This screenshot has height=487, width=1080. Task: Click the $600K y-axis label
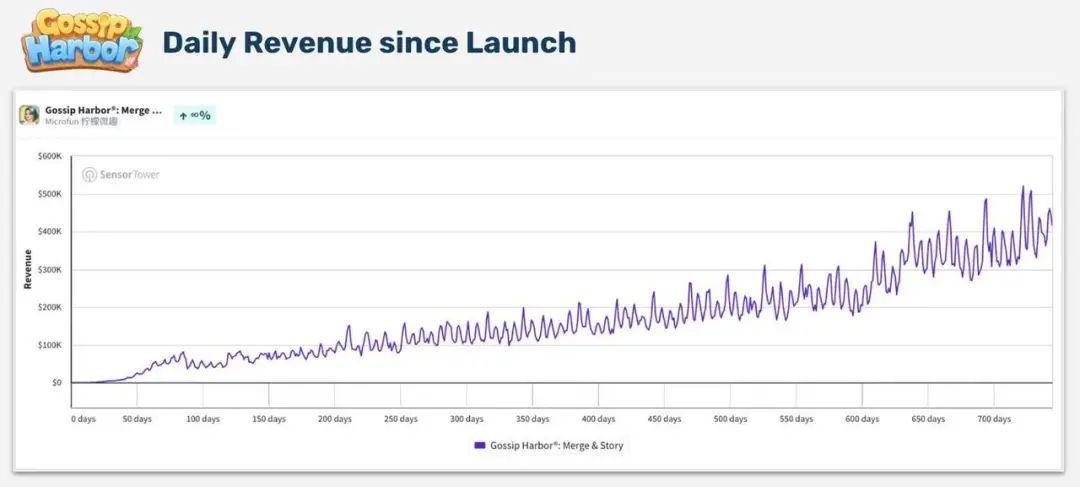(x=49, y=156)
